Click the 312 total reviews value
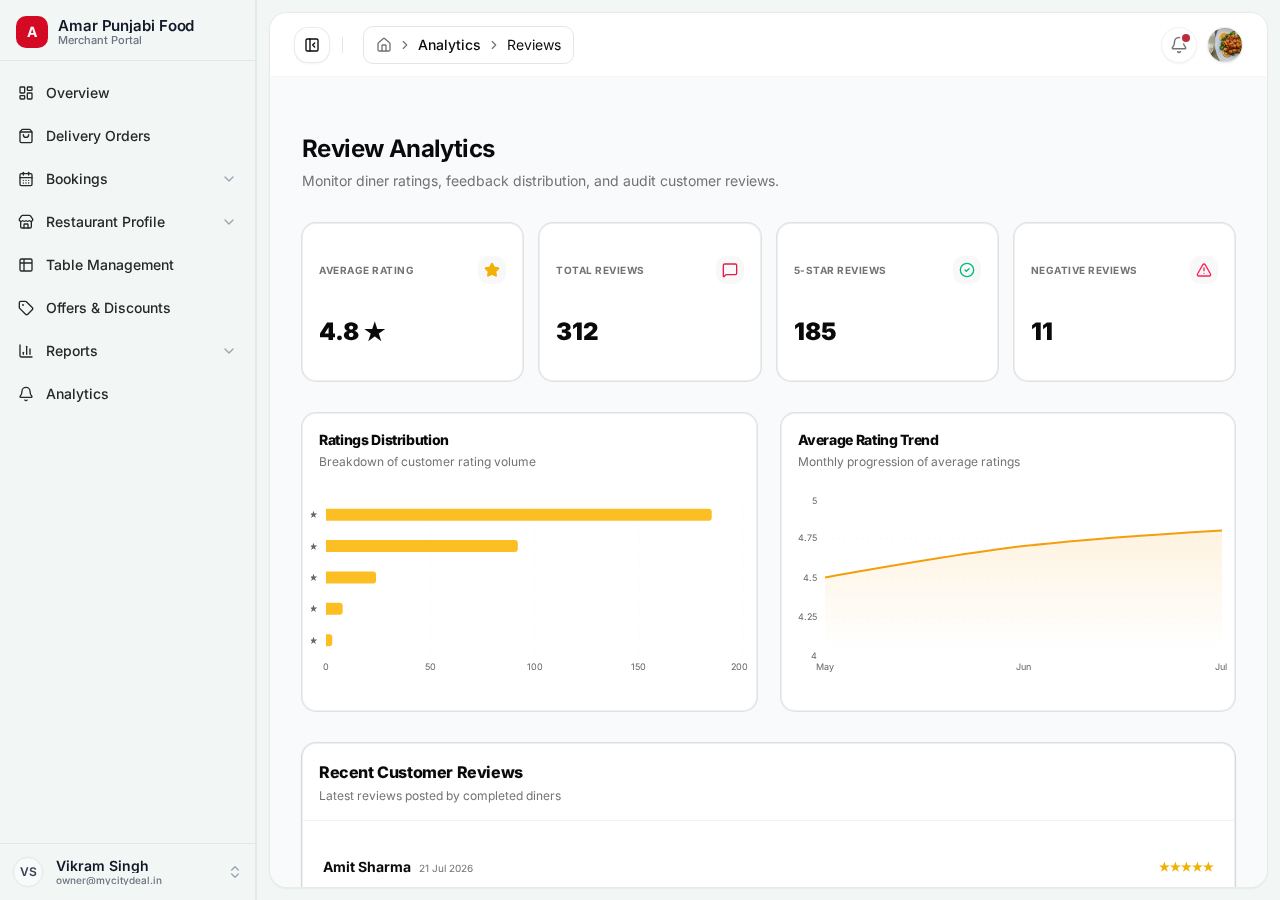This screenshot has width=1280, height=900. click(577, 331)
